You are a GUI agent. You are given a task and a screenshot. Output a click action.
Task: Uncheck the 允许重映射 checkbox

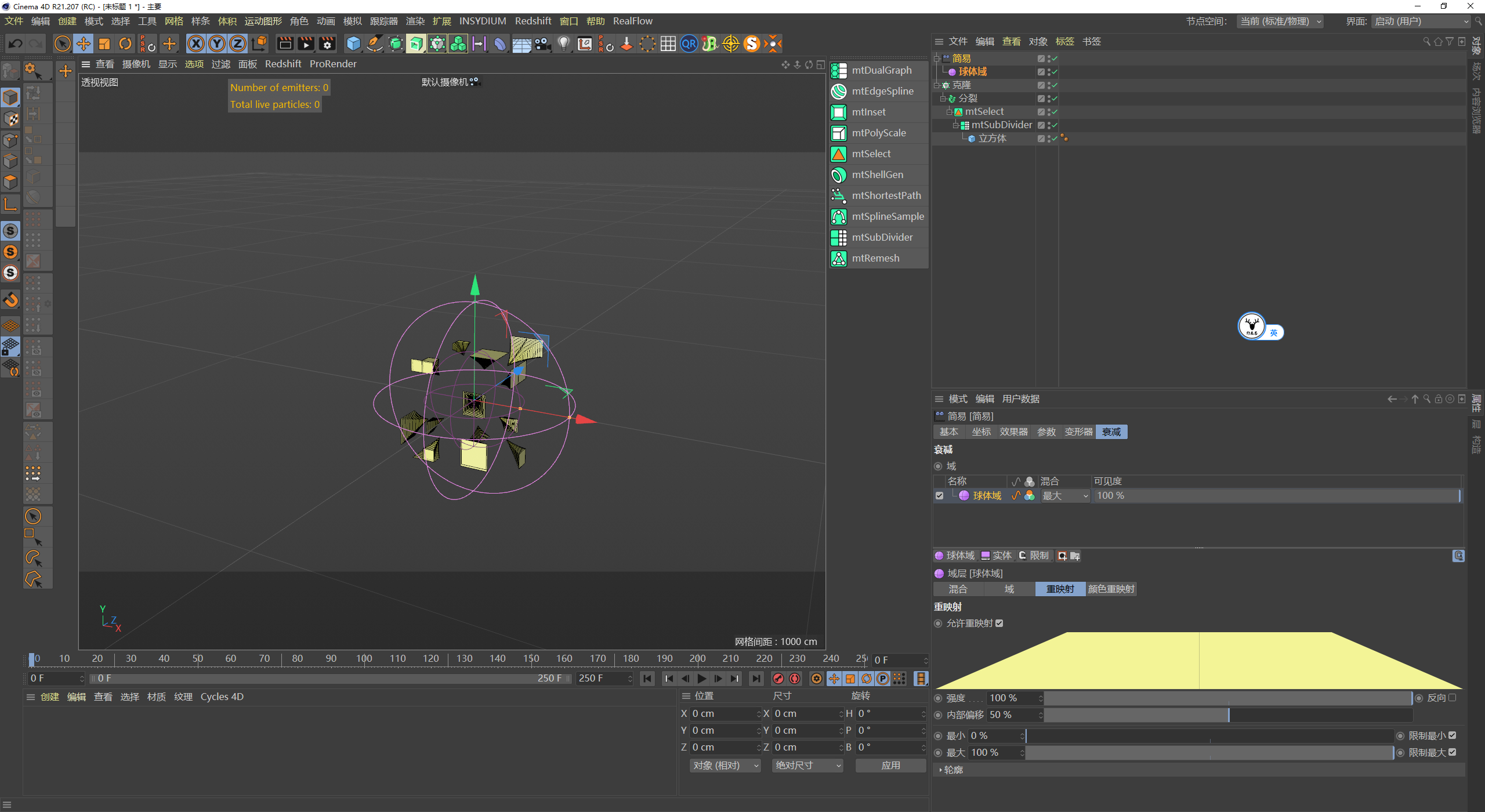click(x=999, y=623)
